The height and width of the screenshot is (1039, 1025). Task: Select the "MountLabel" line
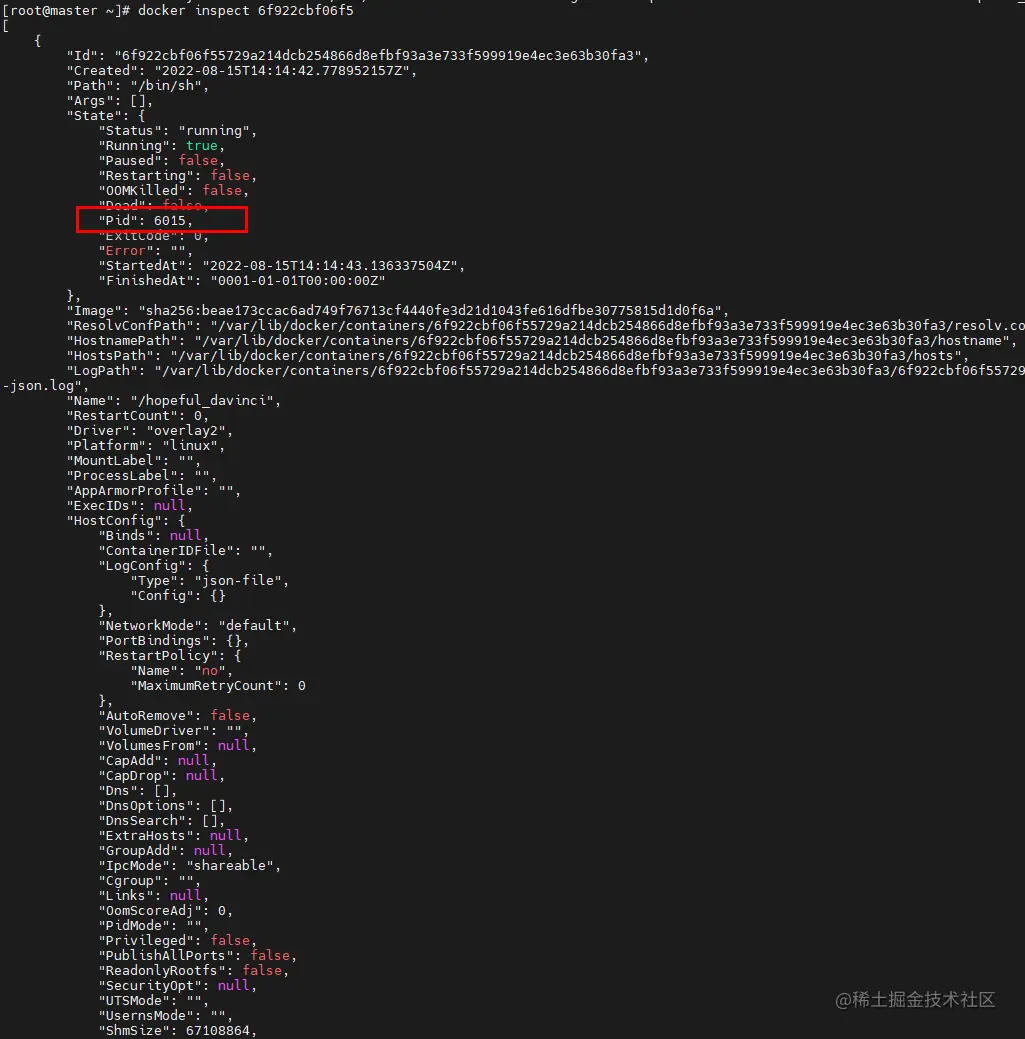[134, 461]
